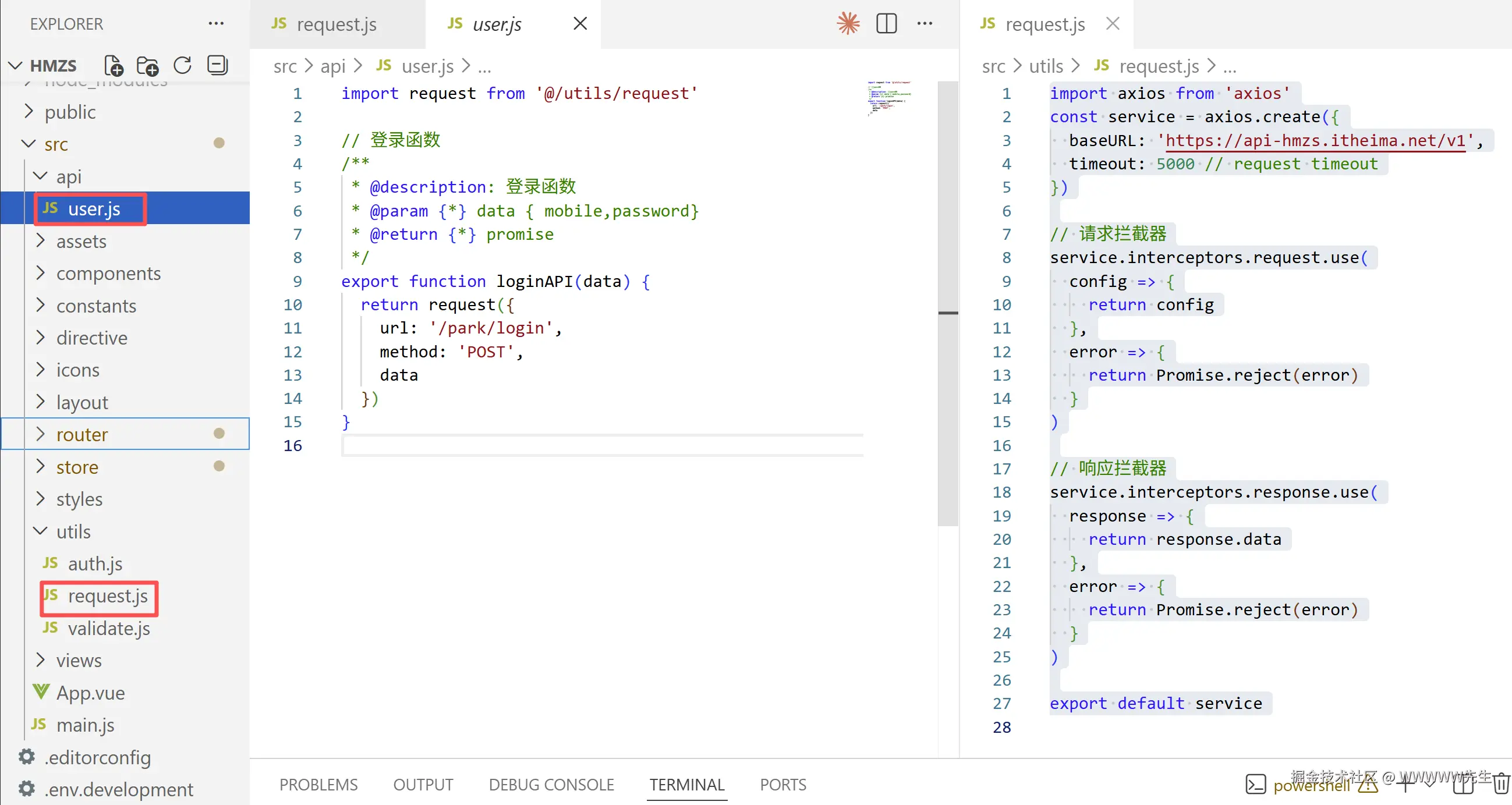Open explorer more actions ellipsis

[x=216, y=23]
